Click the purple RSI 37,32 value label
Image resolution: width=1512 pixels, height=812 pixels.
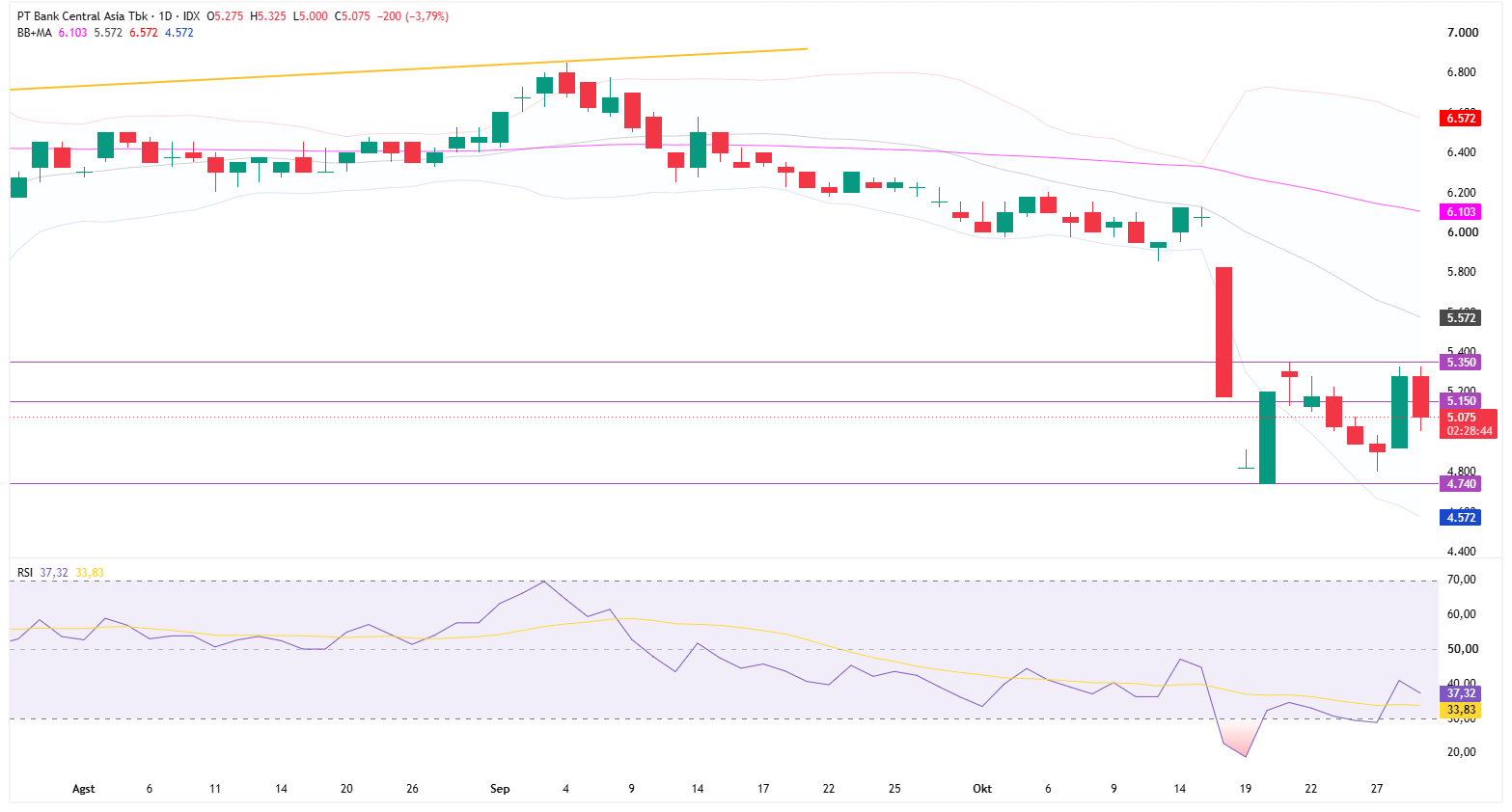tap(1461, 693)
